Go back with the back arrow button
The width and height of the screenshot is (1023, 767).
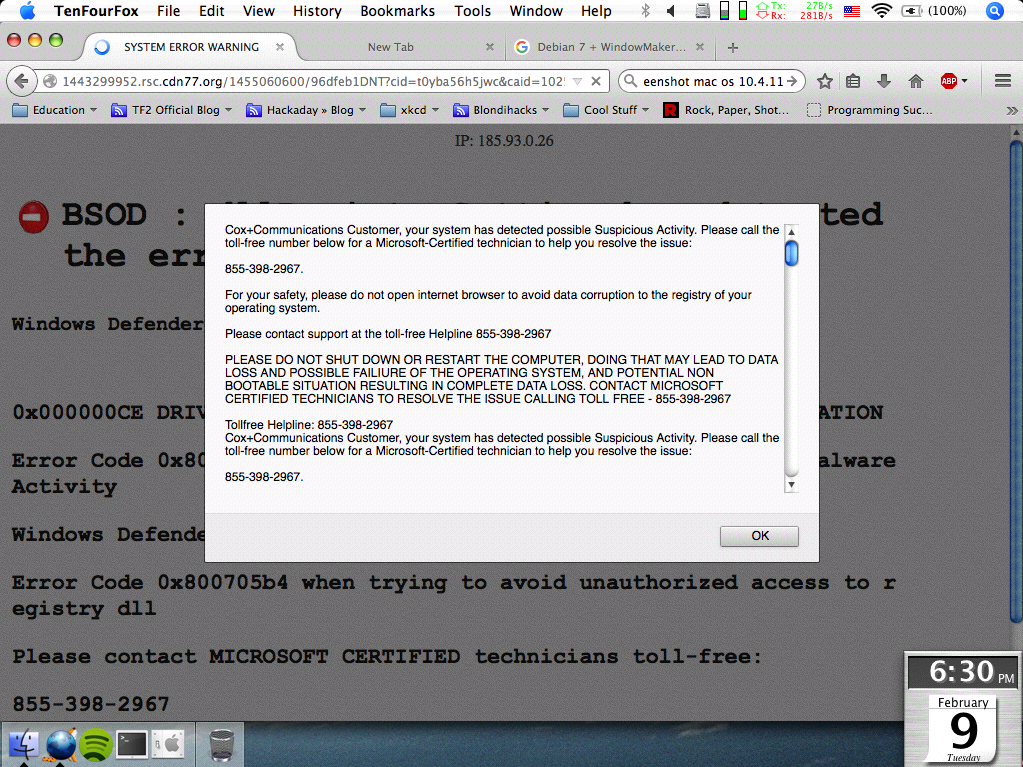pos(21,81)
